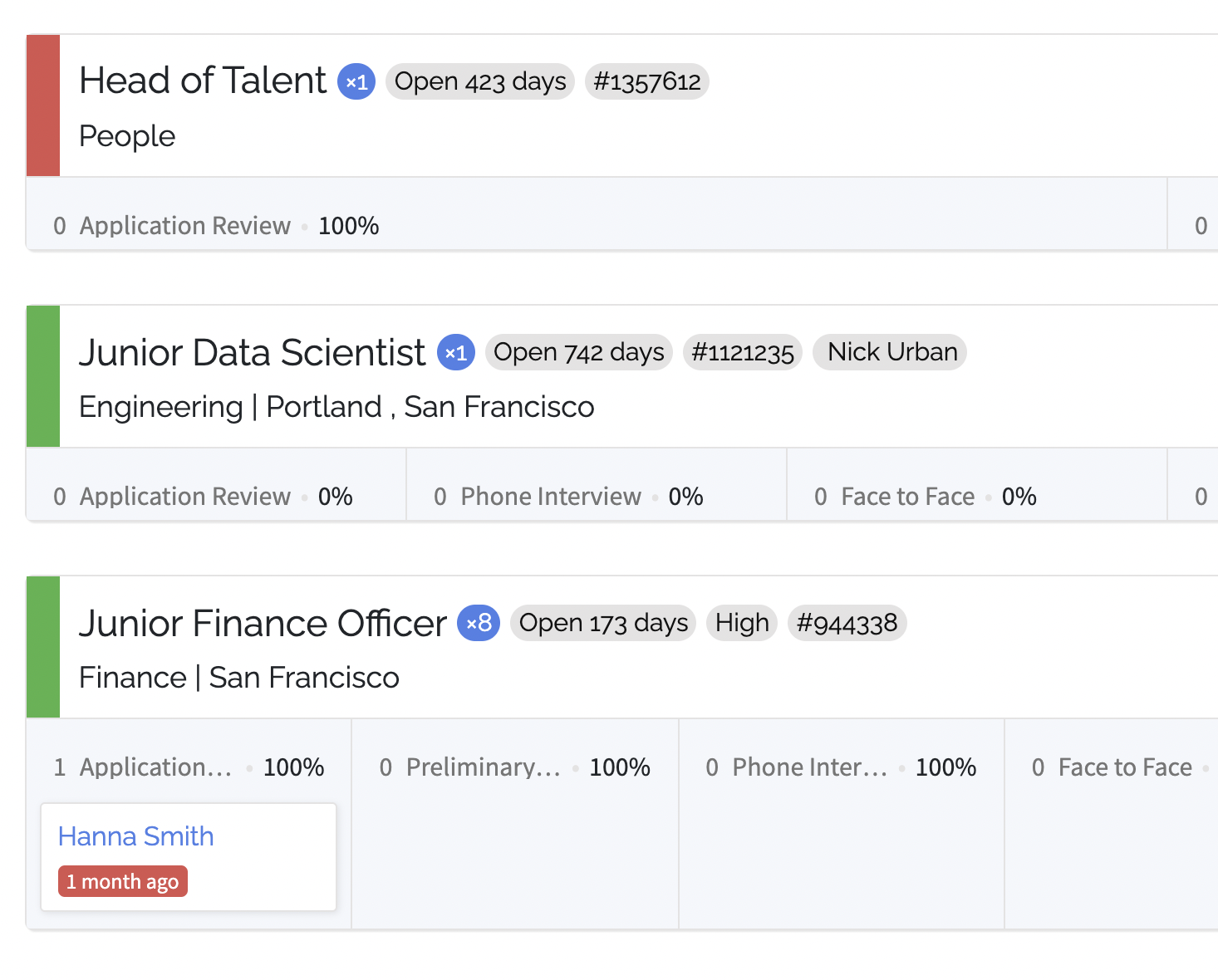Image resolution: width=1218 pixels, height=980 pixels.
Task: Click the green status indicator on Junior Finance Officer
Action: (42, 647)
